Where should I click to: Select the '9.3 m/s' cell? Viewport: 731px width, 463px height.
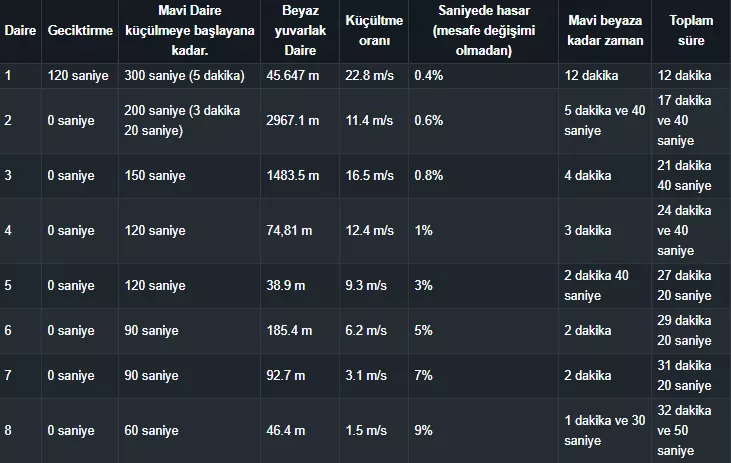pyautogui.click(x=366, y=285)
